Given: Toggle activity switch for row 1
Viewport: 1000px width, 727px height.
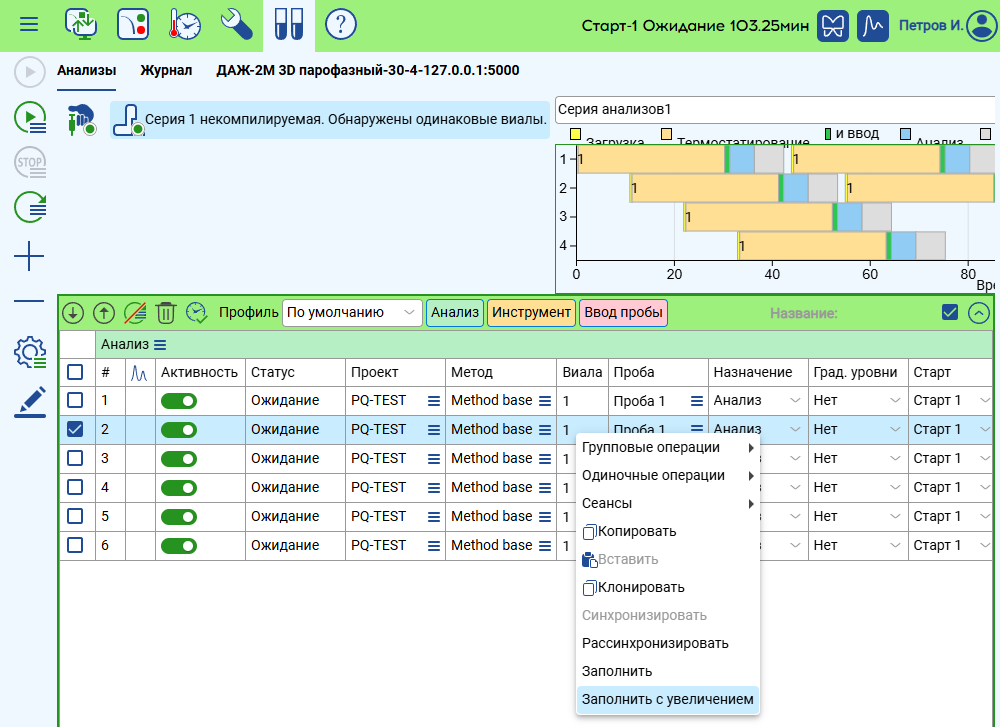Looking at the screenshot, I should (179, 401).
